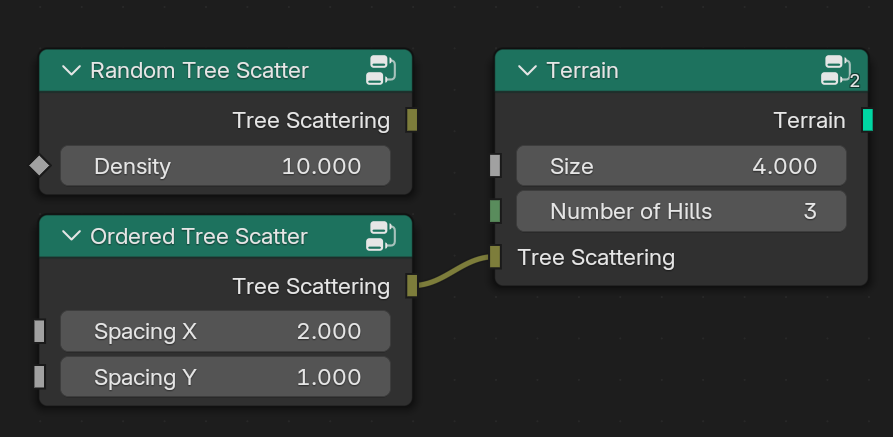
Task: Click Random Tree Scatter's Tree Scattering output socket
Action: (x=411, y=121)
